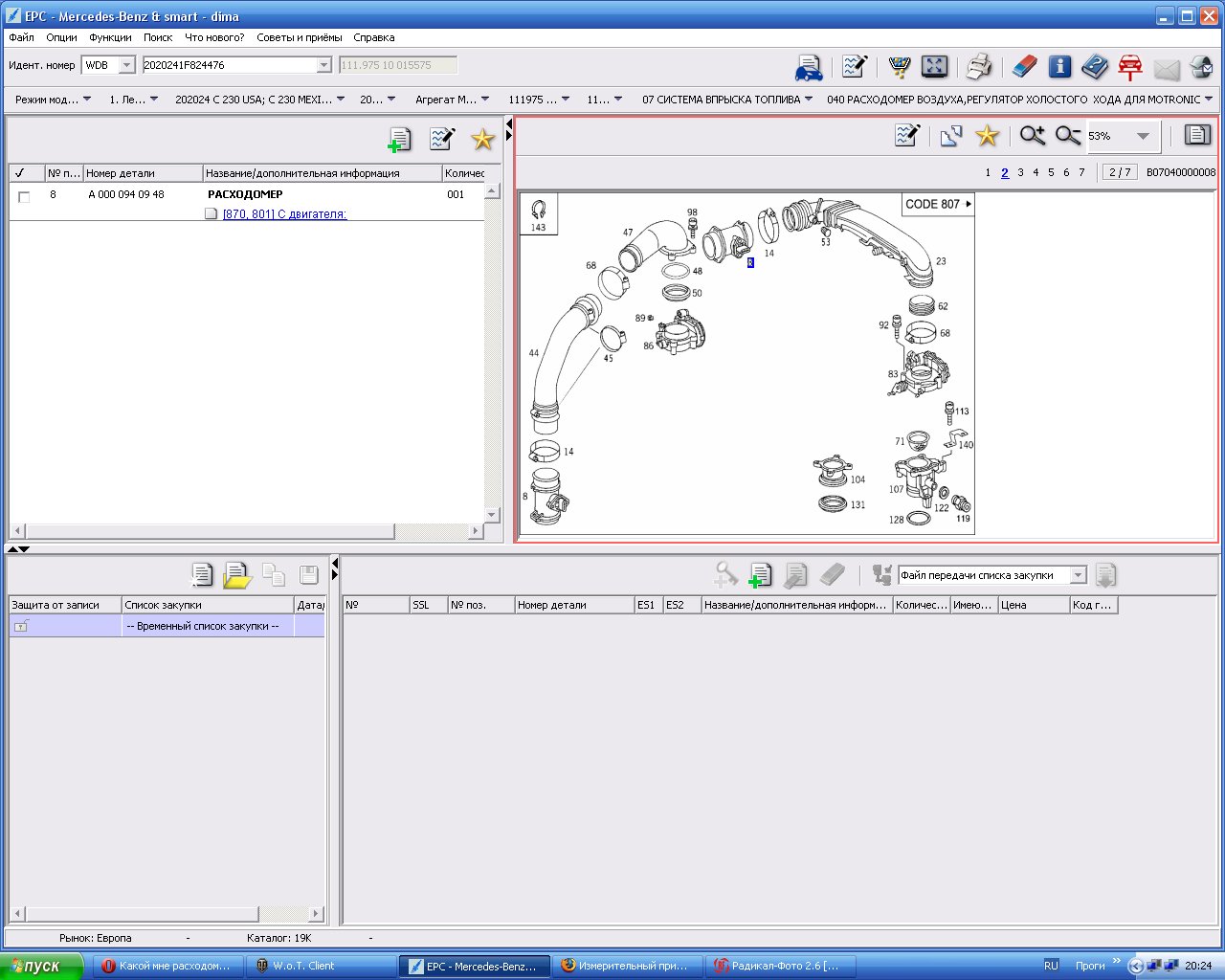The width and height of the screenshot is (1225, 980).
Task: Go to diagram page 7
Action: tap(1081, 172)
